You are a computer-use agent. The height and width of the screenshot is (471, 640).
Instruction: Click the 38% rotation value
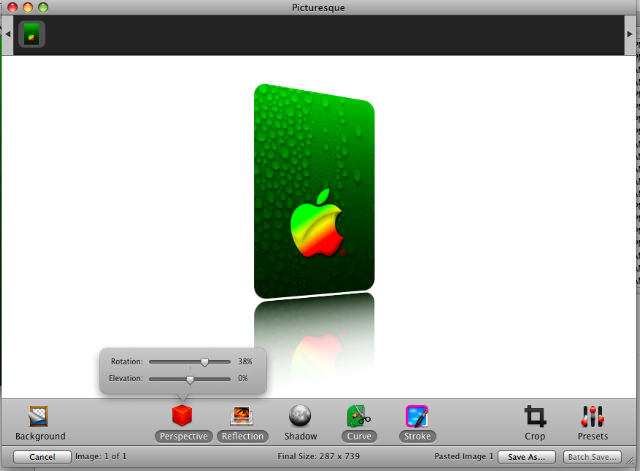245,361
